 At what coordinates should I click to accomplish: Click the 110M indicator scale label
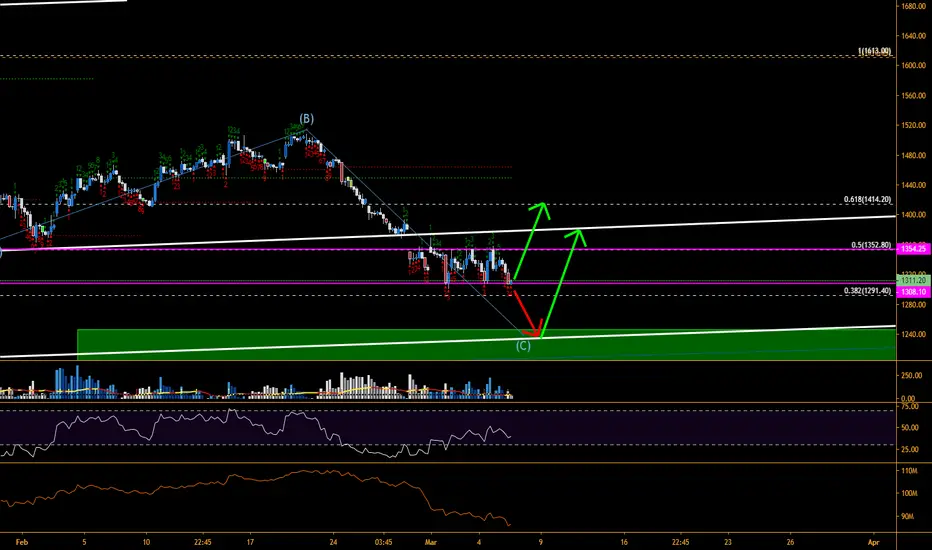click(909, 471)
